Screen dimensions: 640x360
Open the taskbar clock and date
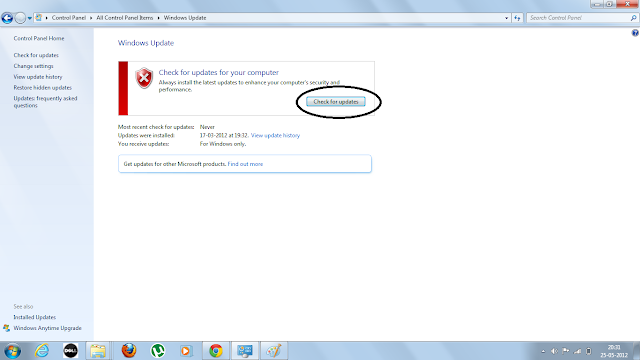click(x=614, y=351)
